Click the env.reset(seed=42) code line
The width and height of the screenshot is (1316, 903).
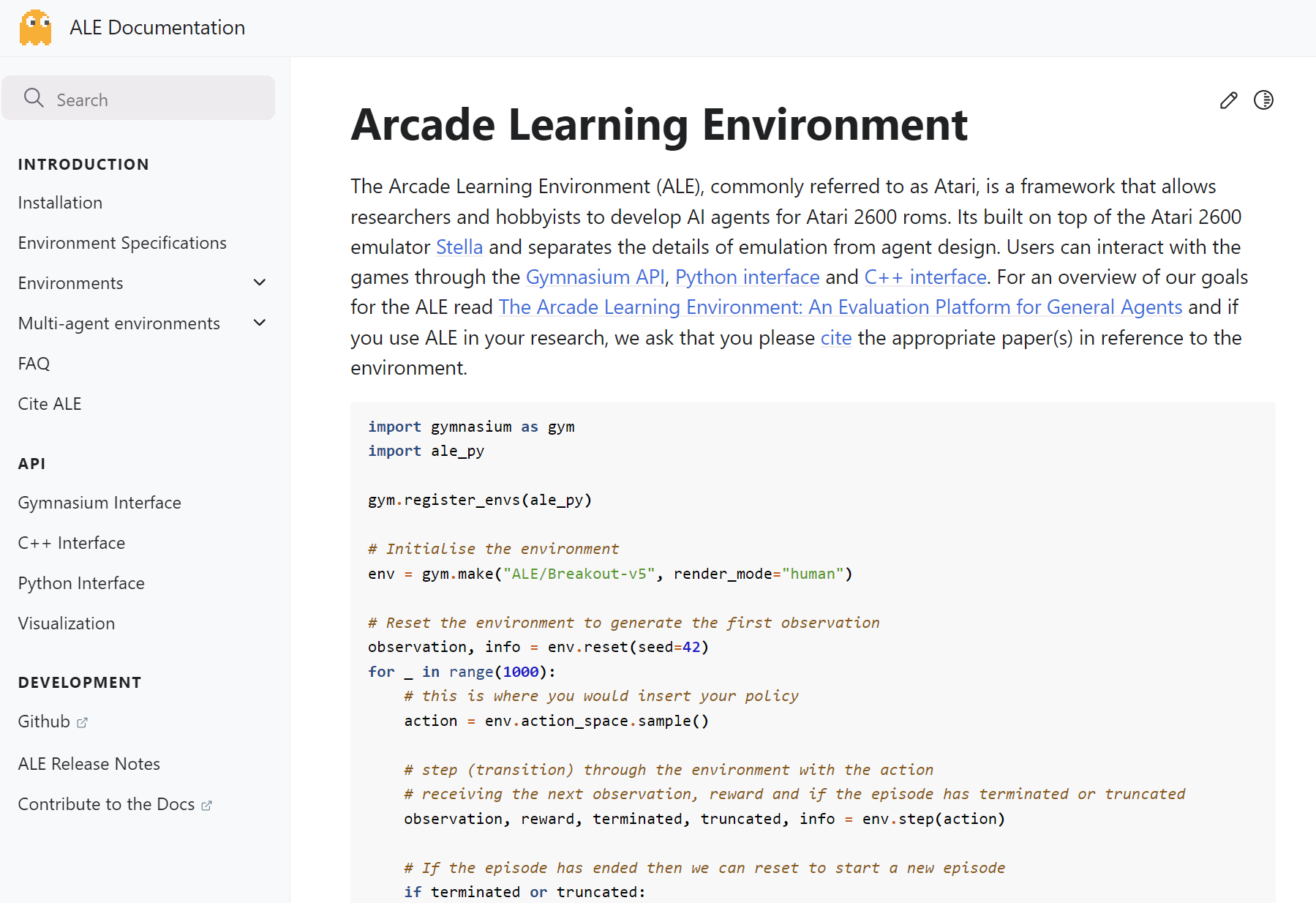tap(538, 648)
